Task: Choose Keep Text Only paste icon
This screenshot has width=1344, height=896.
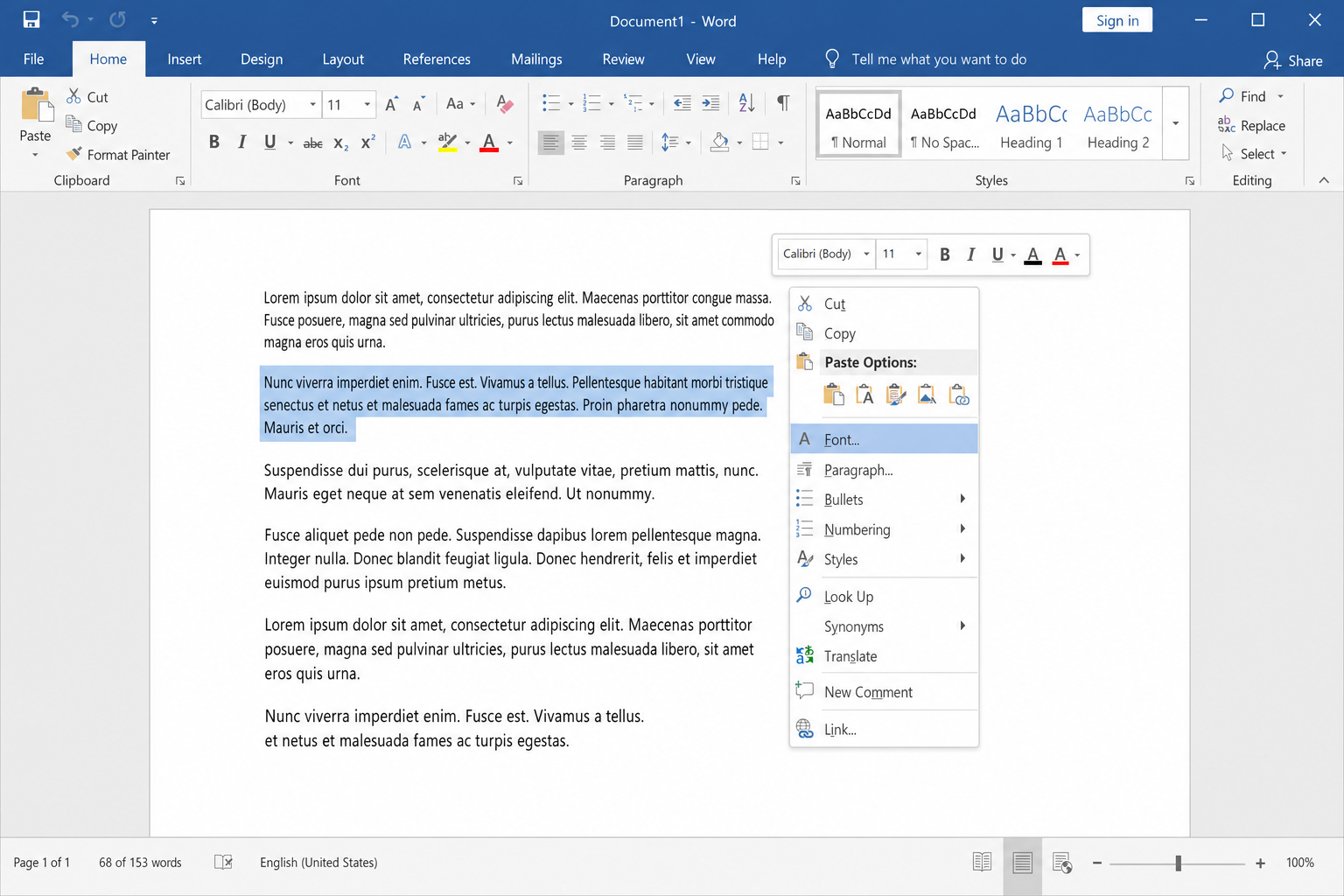Action: (864, 395)
